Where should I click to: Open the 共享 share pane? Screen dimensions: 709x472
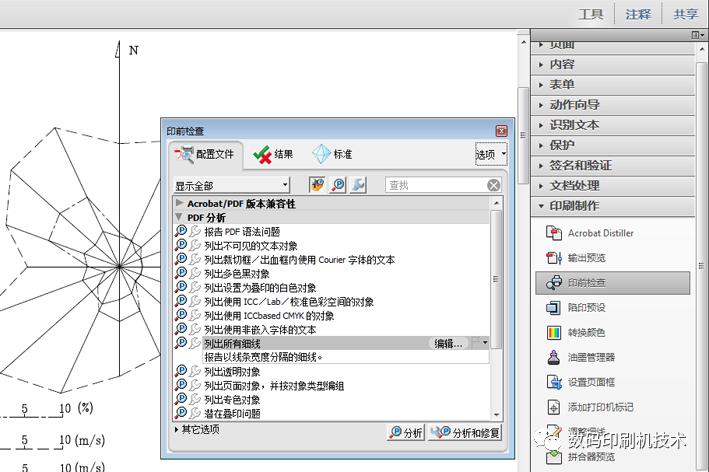(685, 14)
